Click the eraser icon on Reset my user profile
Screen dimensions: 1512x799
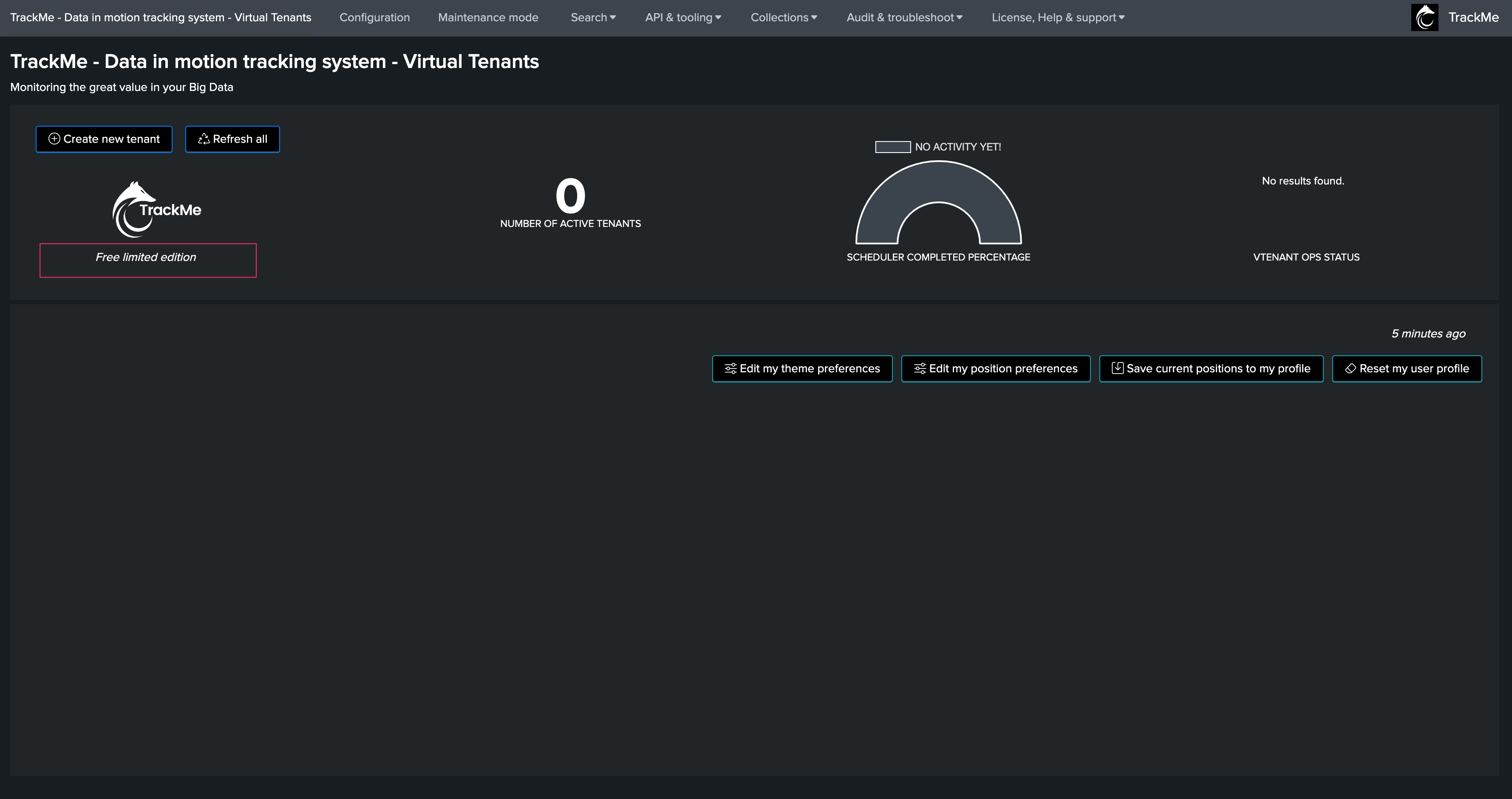pyautogui.click(x=1351, y=368)
